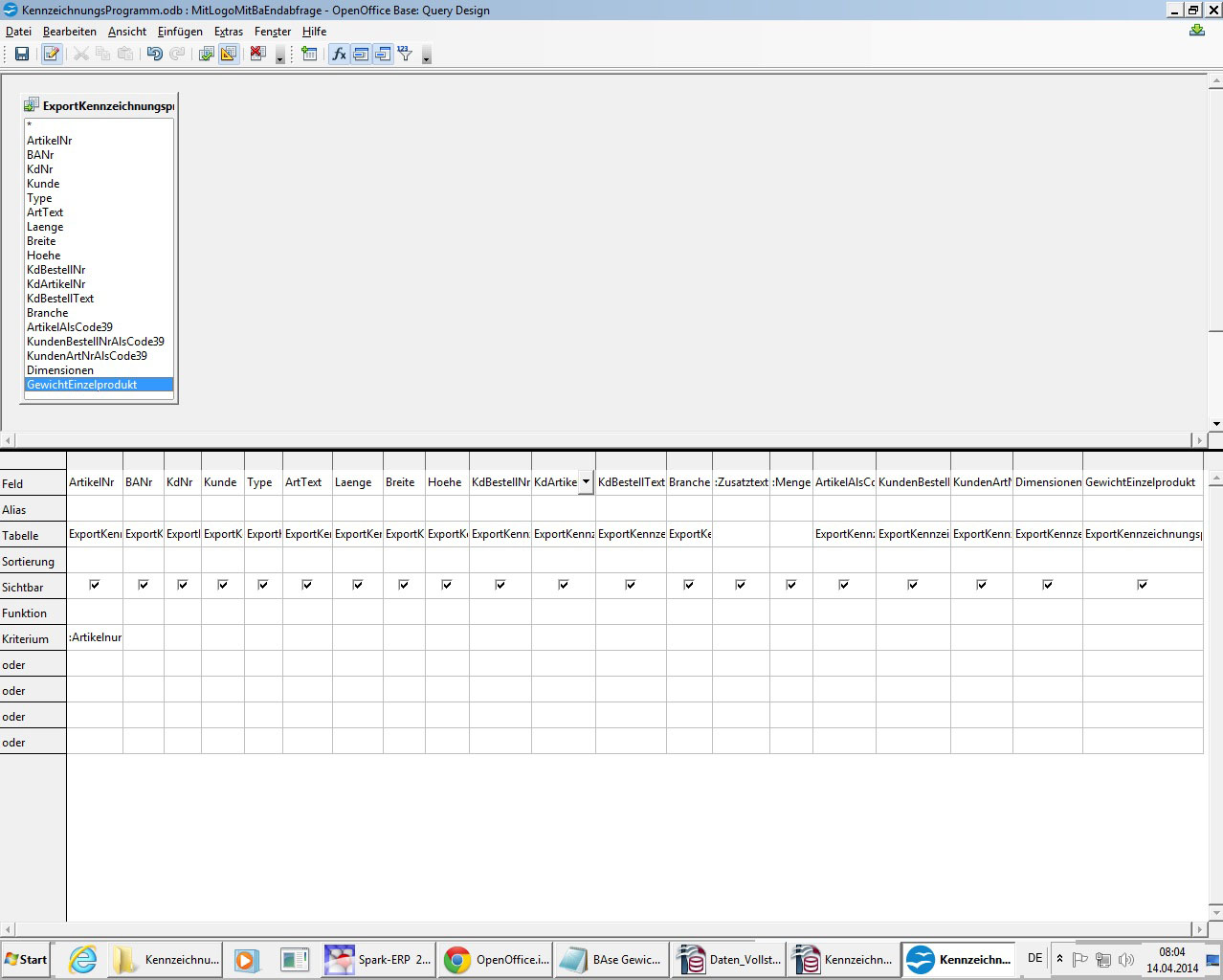Uncheck Sichtbar checkbox for the Kunde column
Screen dimensions: 1223x980
tap(223, 585)
